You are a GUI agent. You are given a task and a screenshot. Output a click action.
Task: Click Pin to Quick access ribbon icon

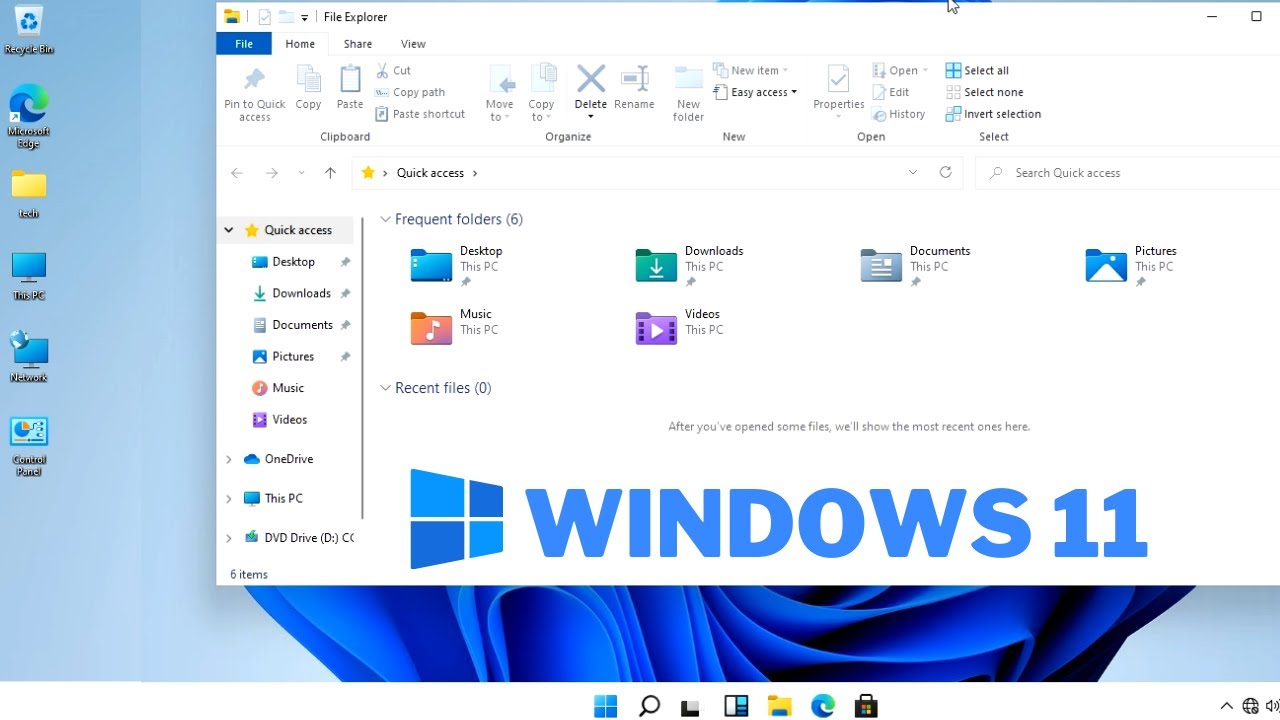tap(254, 93)
